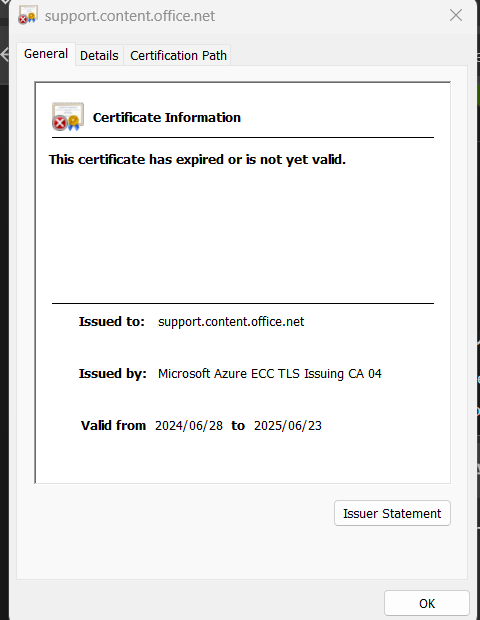The image size is (480, 620).
Task: Click the 'Issued by:' label
Action: (x=112, y=374)
